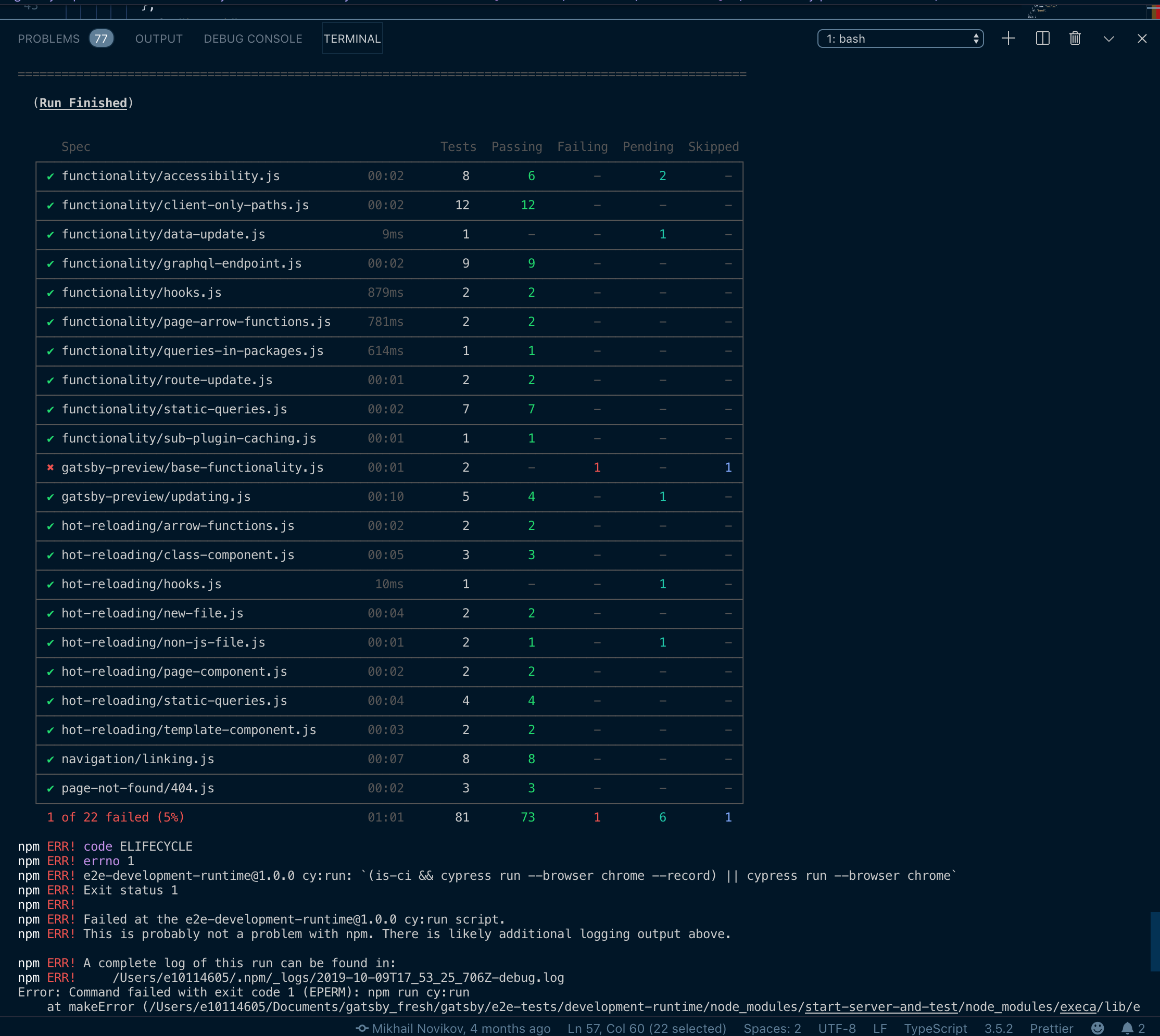
Task: Click navigation/linking.js spec name
Action: 138,760
